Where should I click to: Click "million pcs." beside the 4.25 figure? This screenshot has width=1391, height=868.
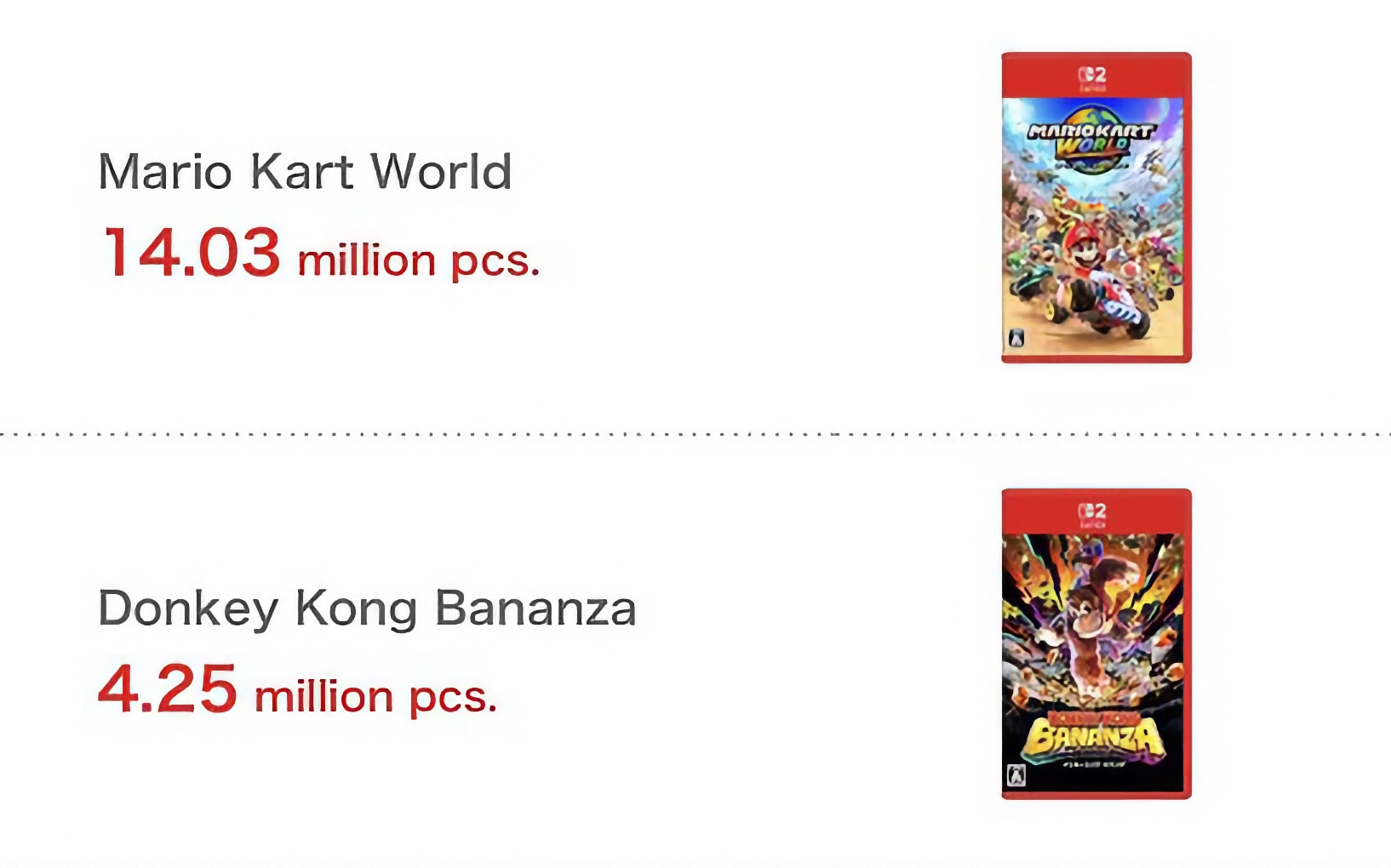[375, 697]
